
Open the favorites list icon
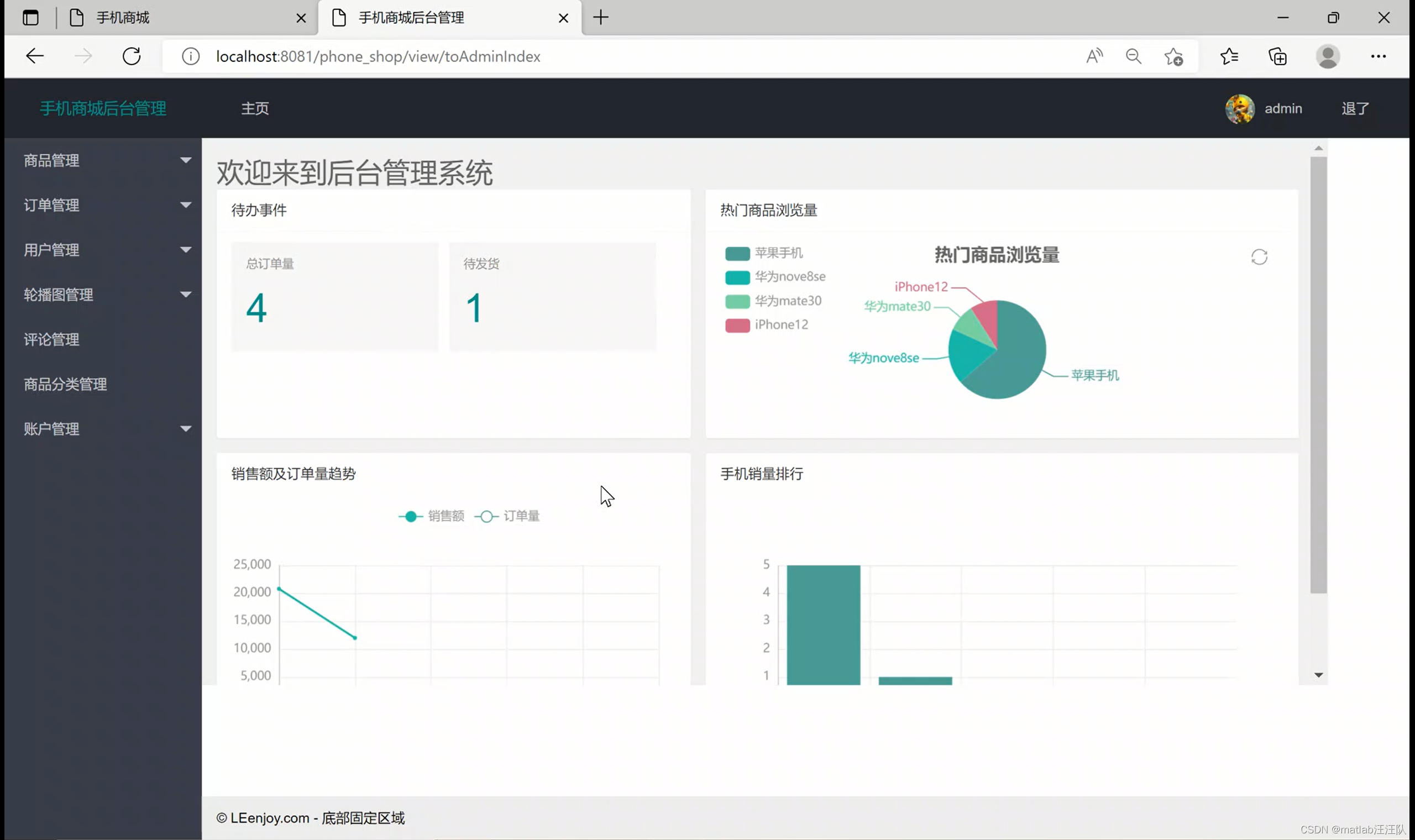click(1229, 56)
